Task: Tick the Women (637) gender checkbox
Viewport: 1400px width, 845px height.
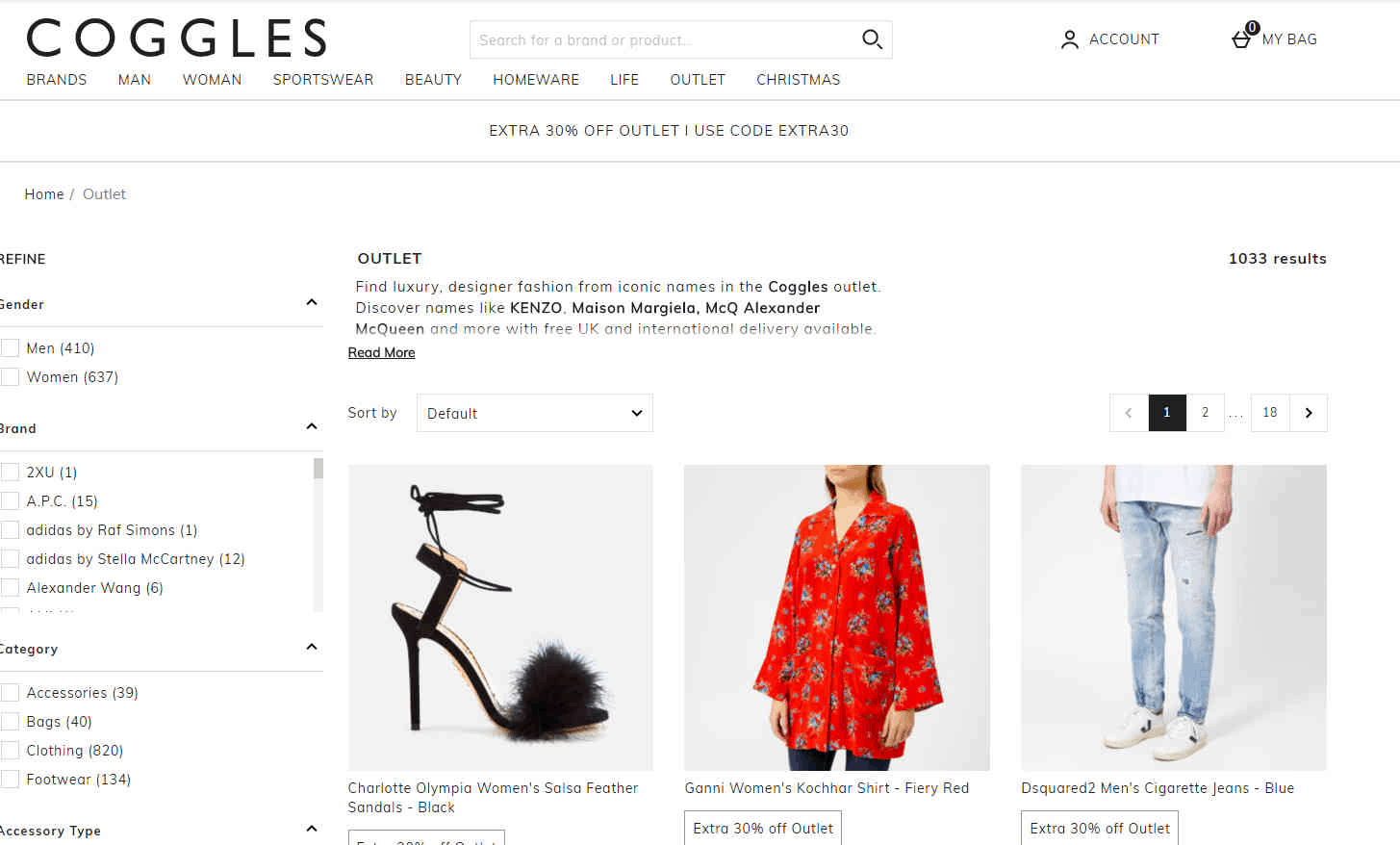Action: coord(11,376)
